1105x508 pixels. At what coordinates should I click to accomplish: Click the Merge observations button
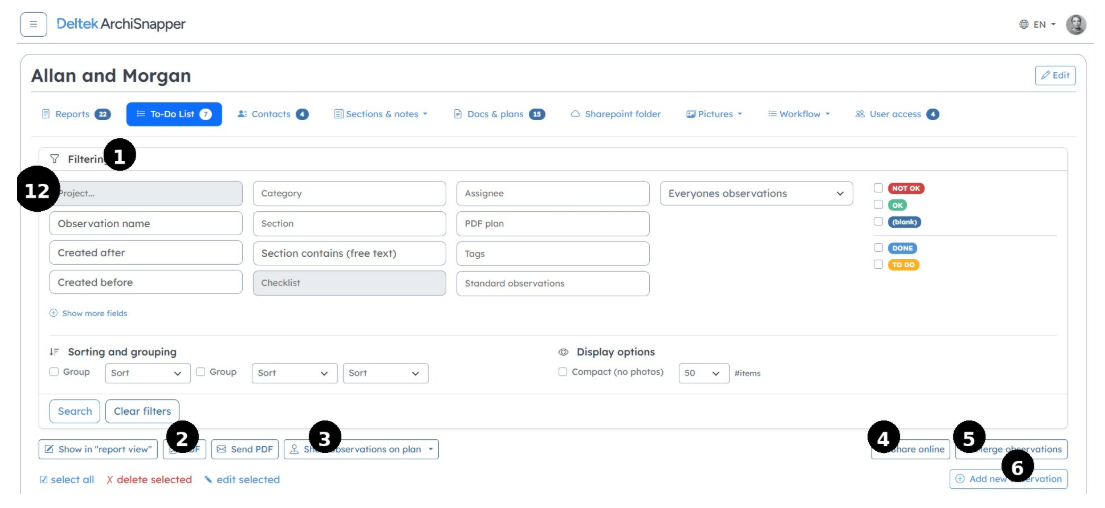point(1011,450)
